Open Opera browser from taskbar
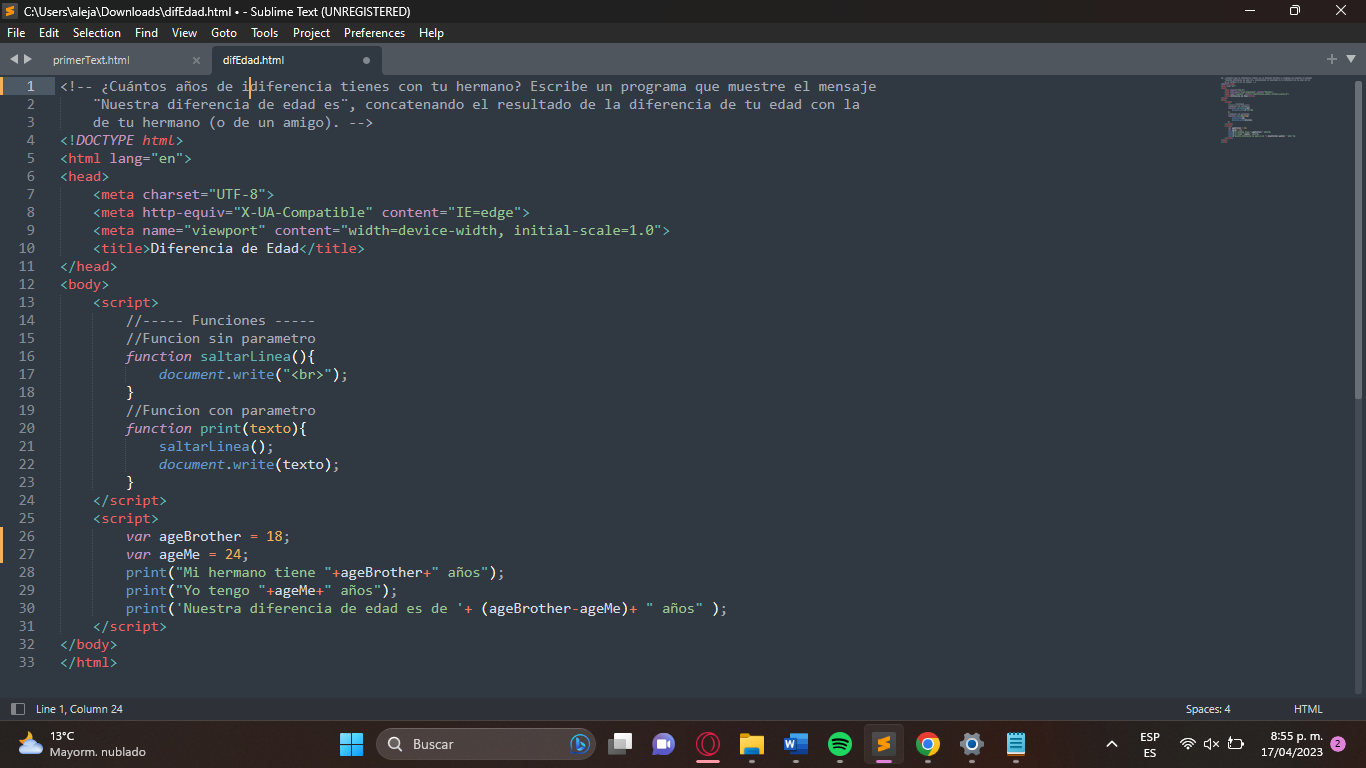1366x768 pixels. [708, 744]
